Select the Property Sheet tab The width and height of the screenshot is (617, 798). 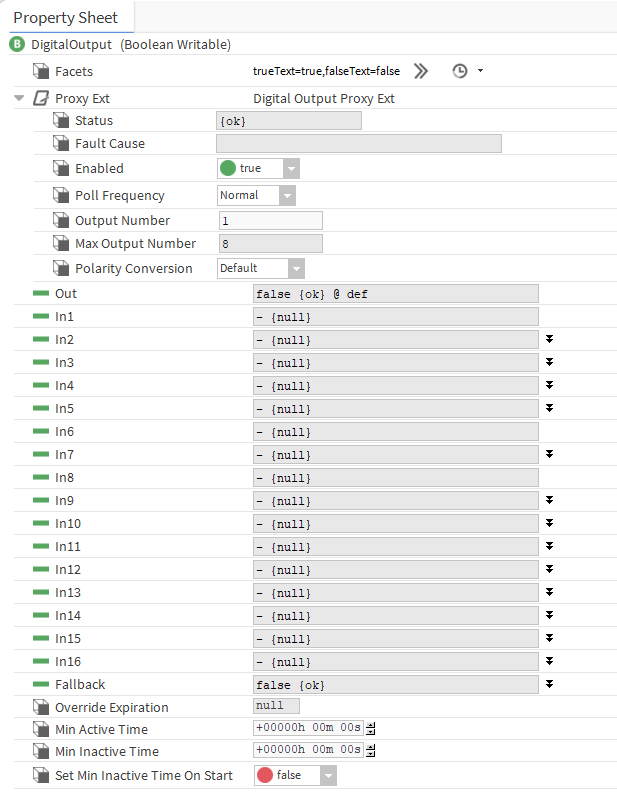(66, 17)
